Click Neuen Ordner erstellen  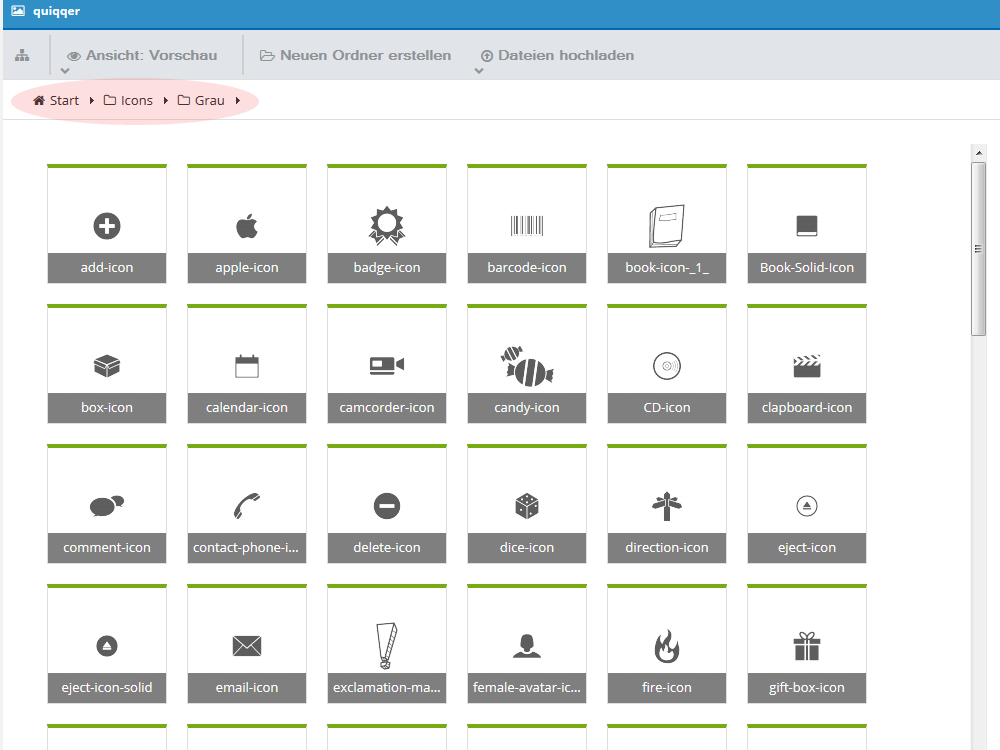[355, 55]
